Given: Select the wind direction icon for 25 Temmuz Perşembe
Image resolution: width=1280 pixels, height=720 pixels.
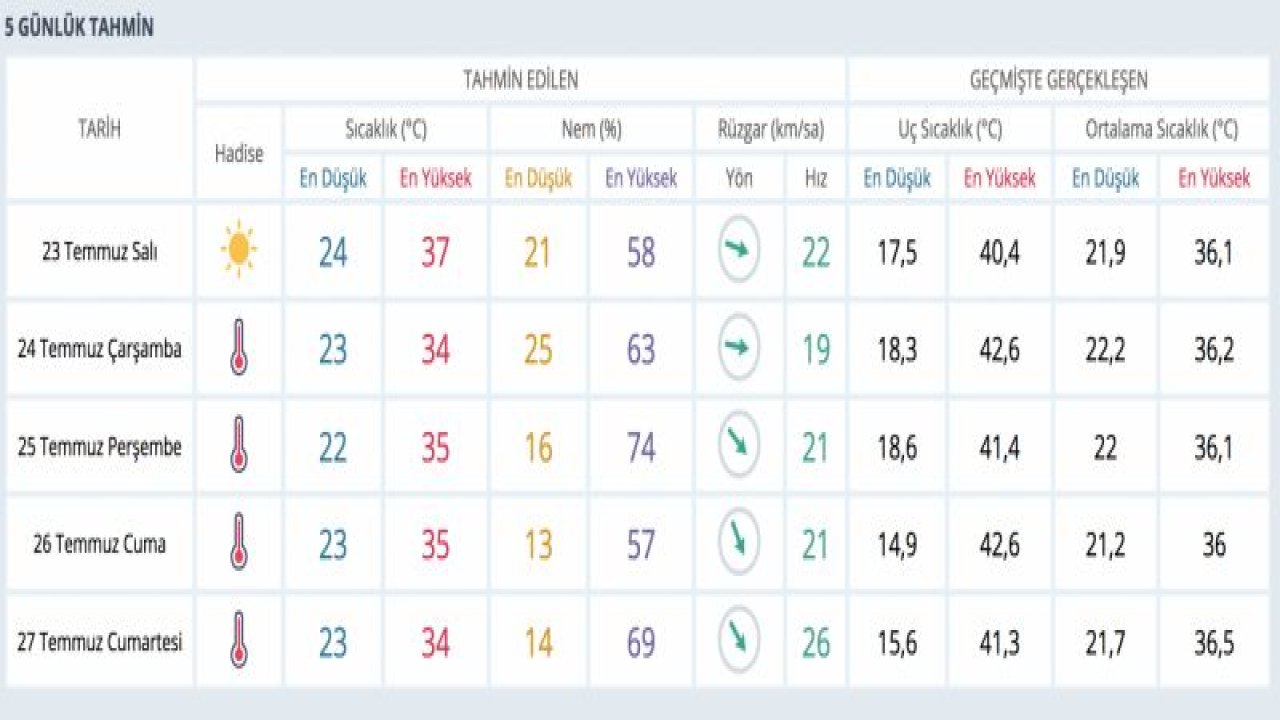Looking at the screenshot, I should [739, 445].
